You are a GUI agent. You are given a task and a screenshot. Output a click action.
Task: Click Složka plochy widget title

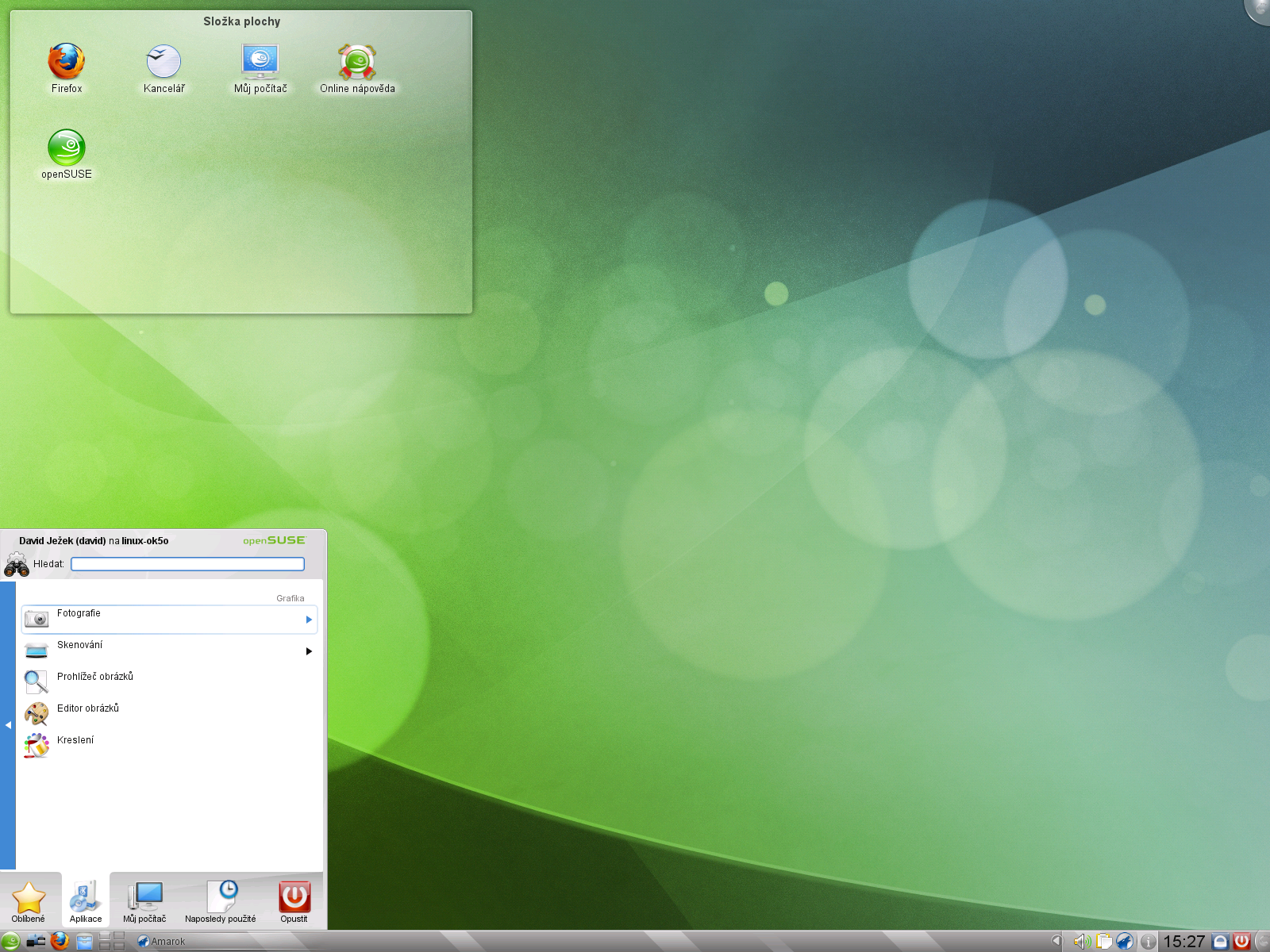[x=241, y=21]
